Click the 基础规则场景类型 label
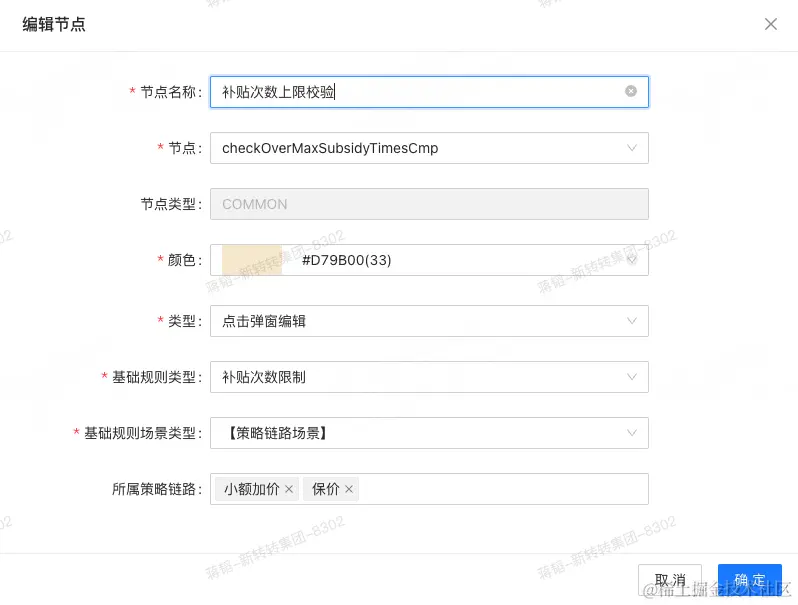 point(140,433)
